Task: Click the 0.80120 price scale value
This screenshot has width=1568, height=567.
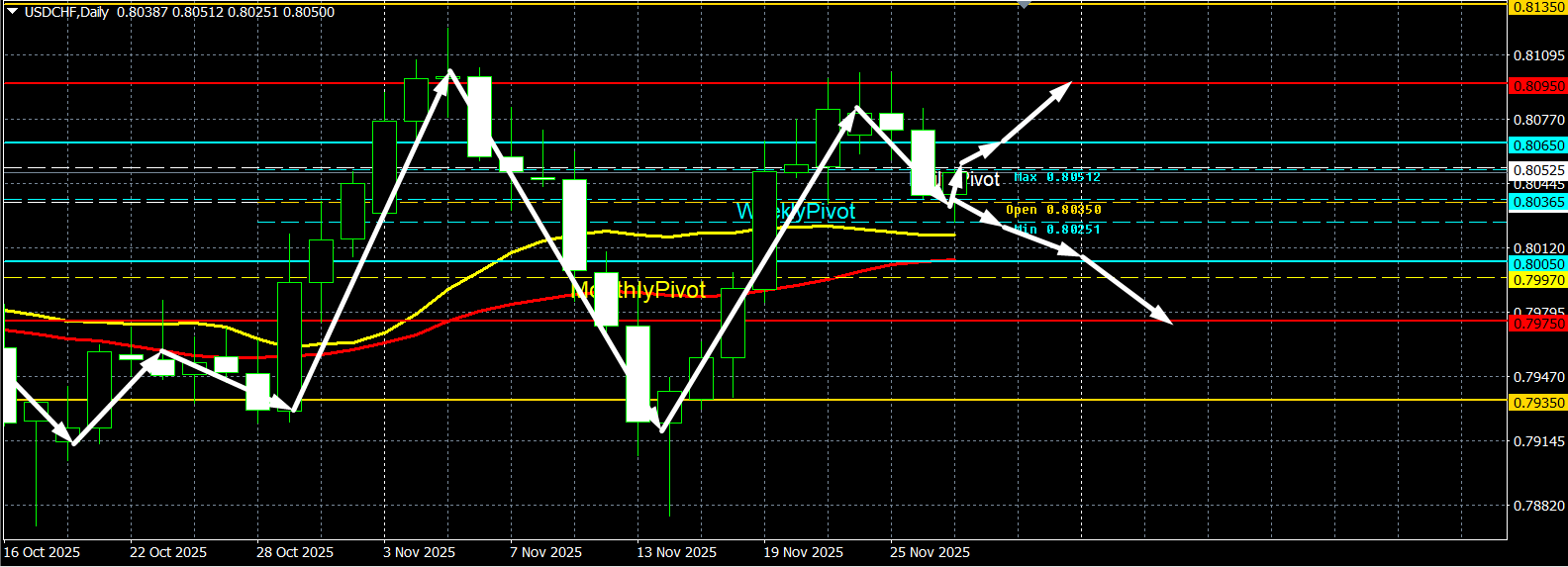Action: 1539,248
